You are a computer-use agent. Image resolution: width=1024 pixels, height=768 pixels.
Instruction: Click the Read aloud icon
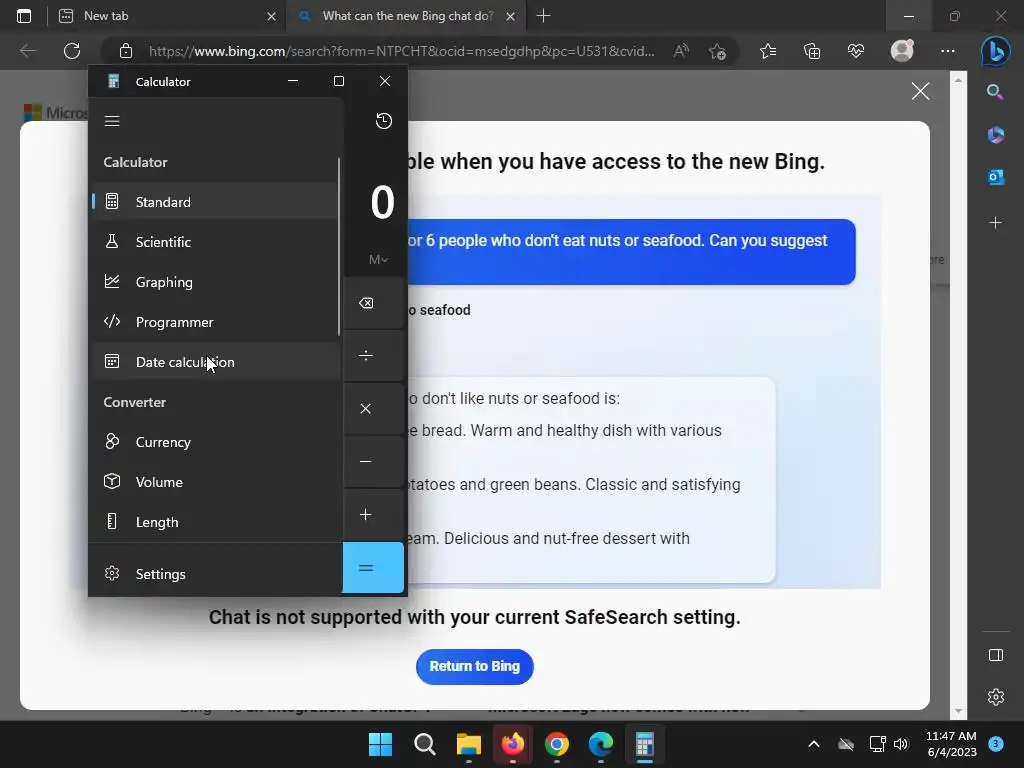681,51
